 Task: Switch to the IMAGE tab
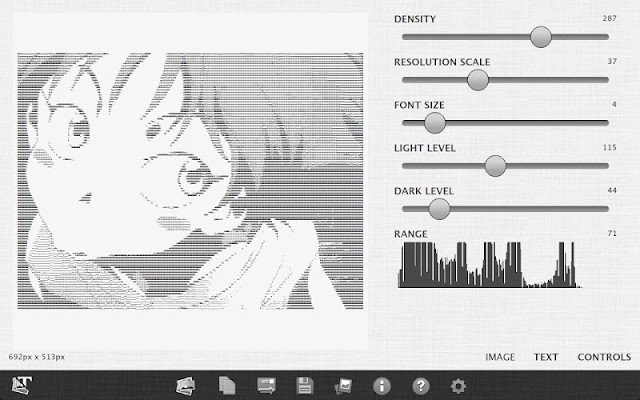[x=500, y=357]
